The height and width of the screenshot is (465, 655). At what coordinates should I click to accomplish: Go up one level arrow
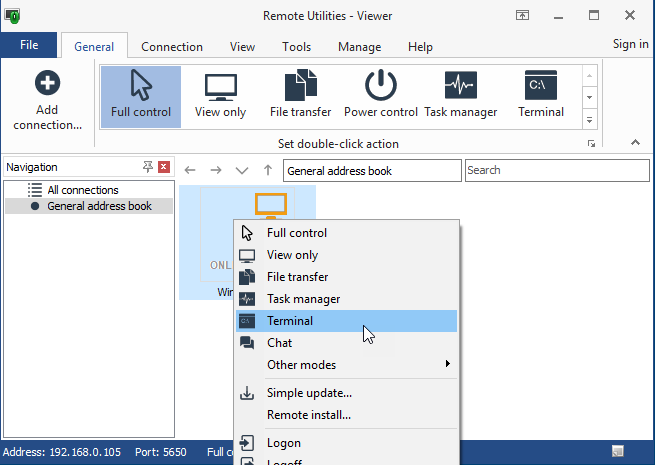[x=268, y=170]
